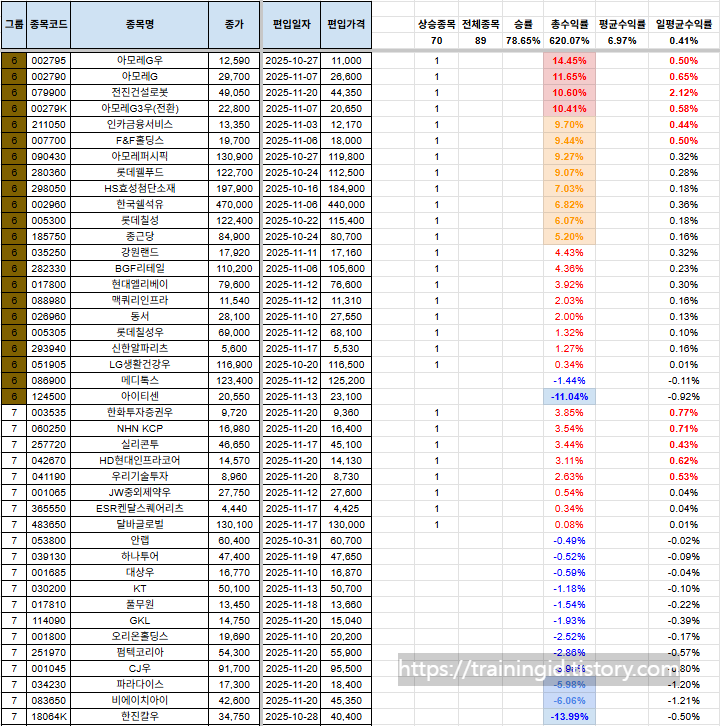
Task: Click the 전체종목 count 89
Action: [480, 41]
